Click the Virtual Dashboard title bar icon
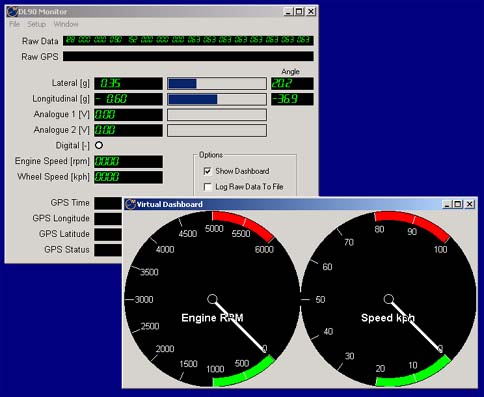The height and width of the screenshot is (397, 484). tap(130, 204)
